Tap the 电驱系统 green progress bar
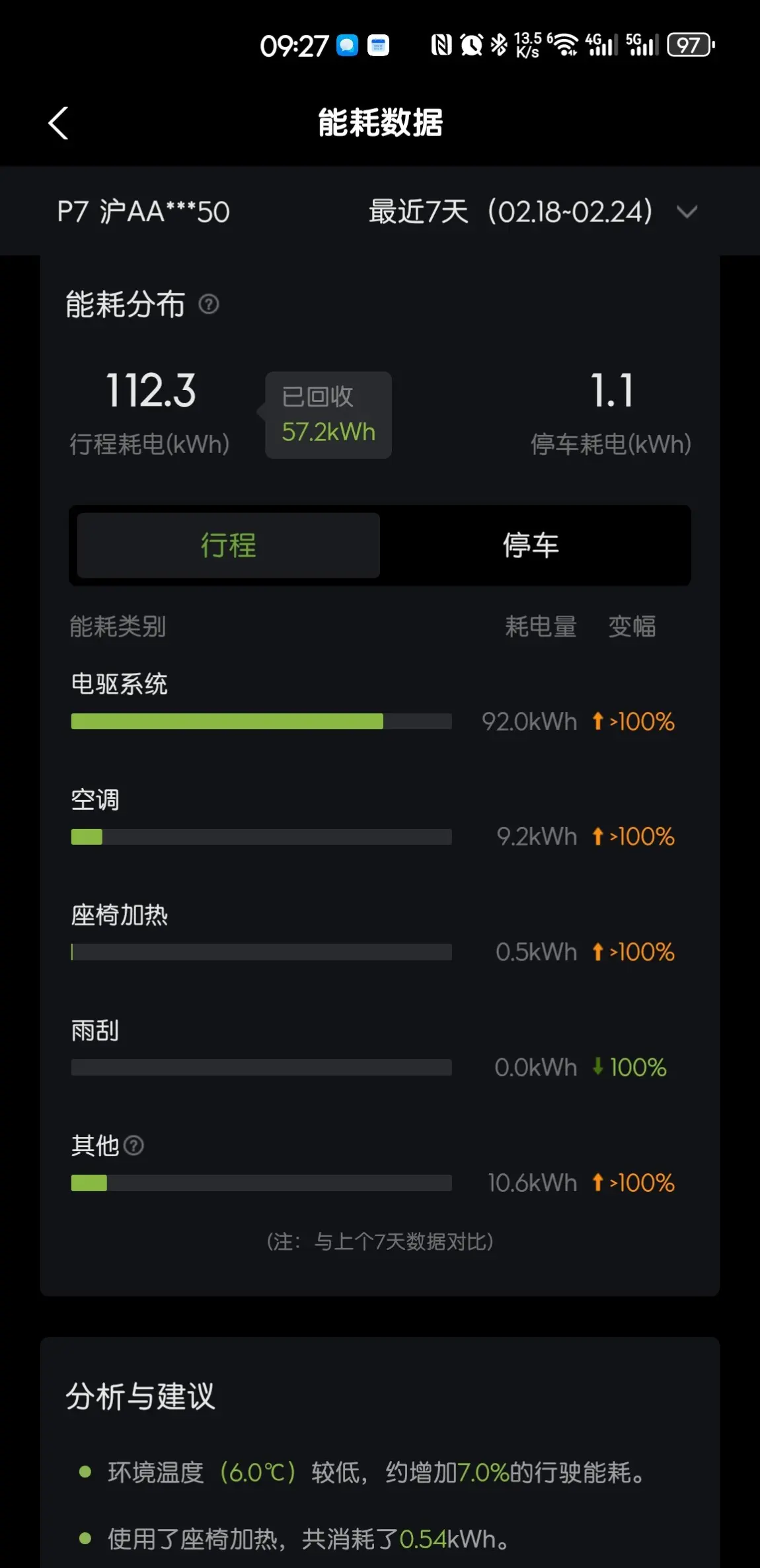The width and height of the screenshot is (760, 1568). click(261, 721)
